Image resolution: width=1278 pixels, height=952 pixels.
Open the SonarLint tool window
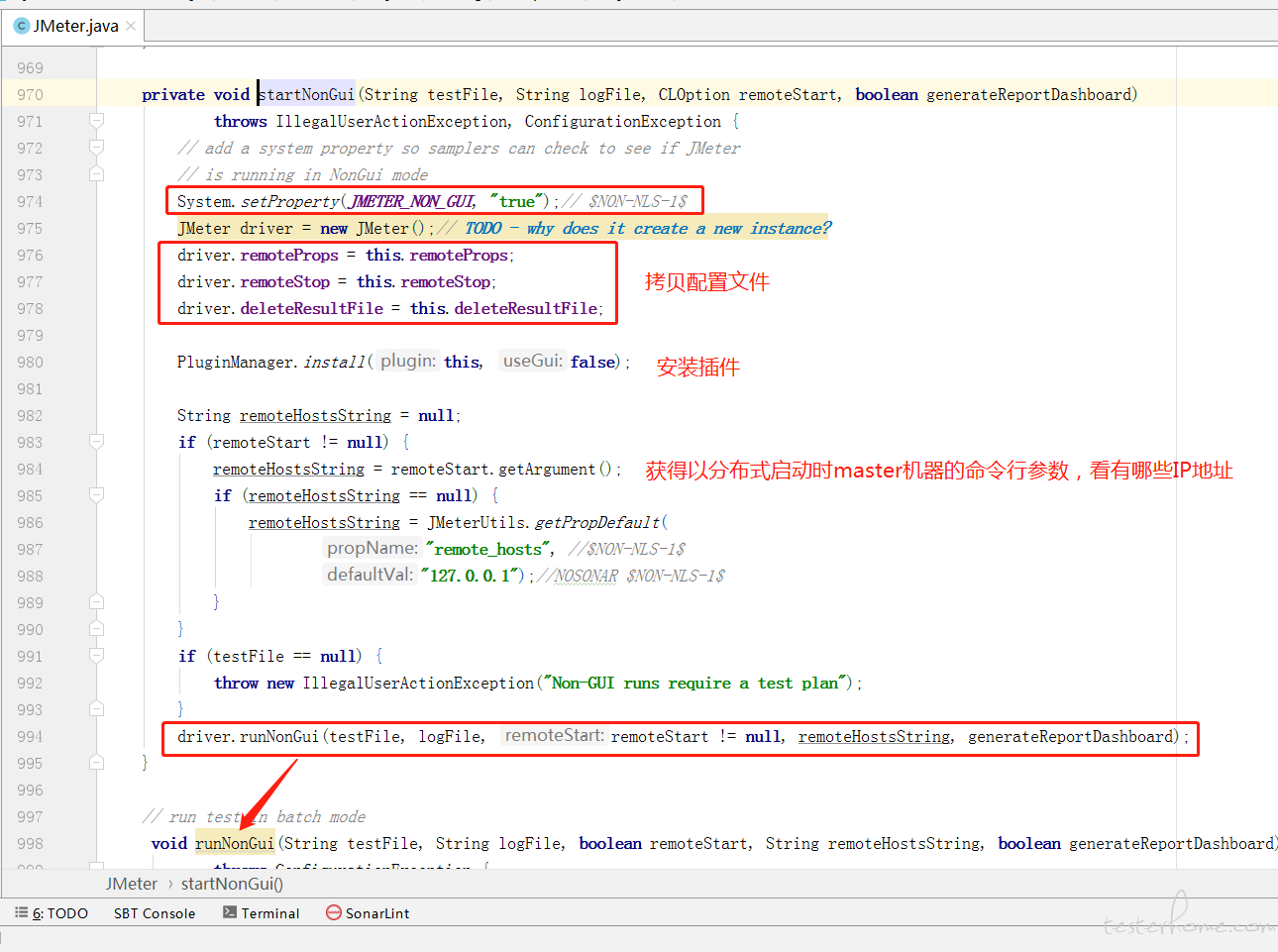tap(368, 913)
